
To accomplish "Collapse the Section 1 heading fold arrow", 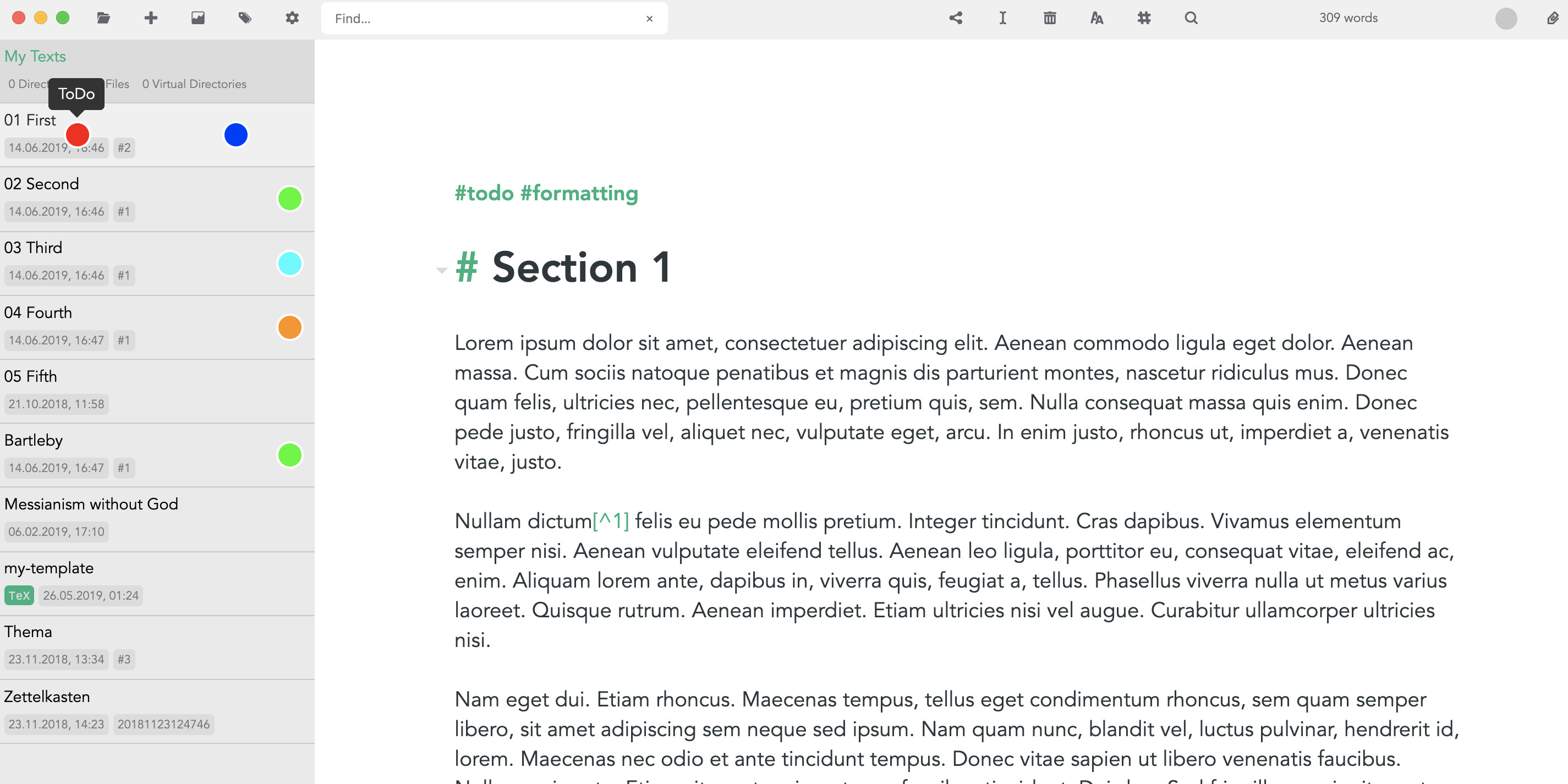I will click(442, 270).
